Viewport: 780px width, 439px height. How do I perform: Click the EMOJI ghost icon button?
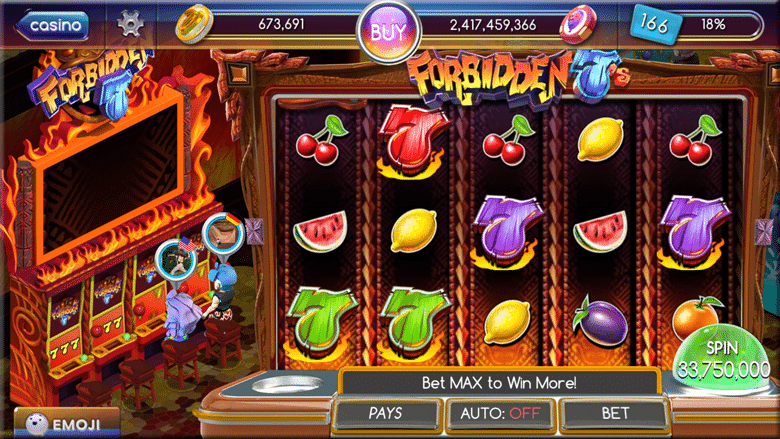[x=66, y=423]
